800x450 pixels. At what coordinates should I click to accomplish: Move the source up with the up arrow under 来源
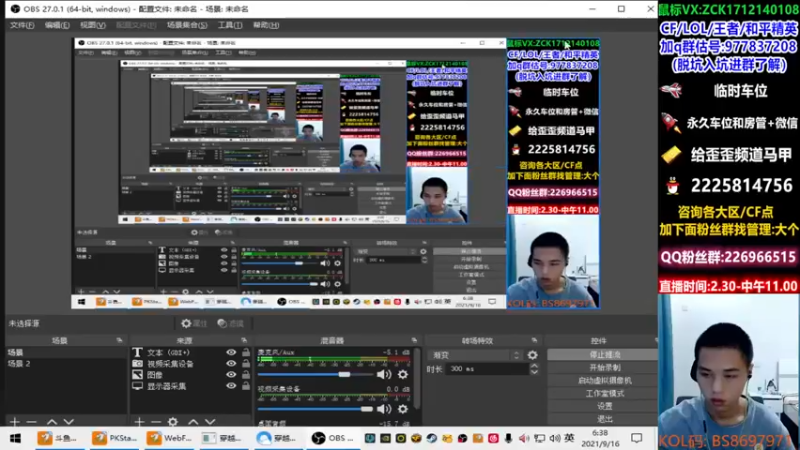click(193, 421)
